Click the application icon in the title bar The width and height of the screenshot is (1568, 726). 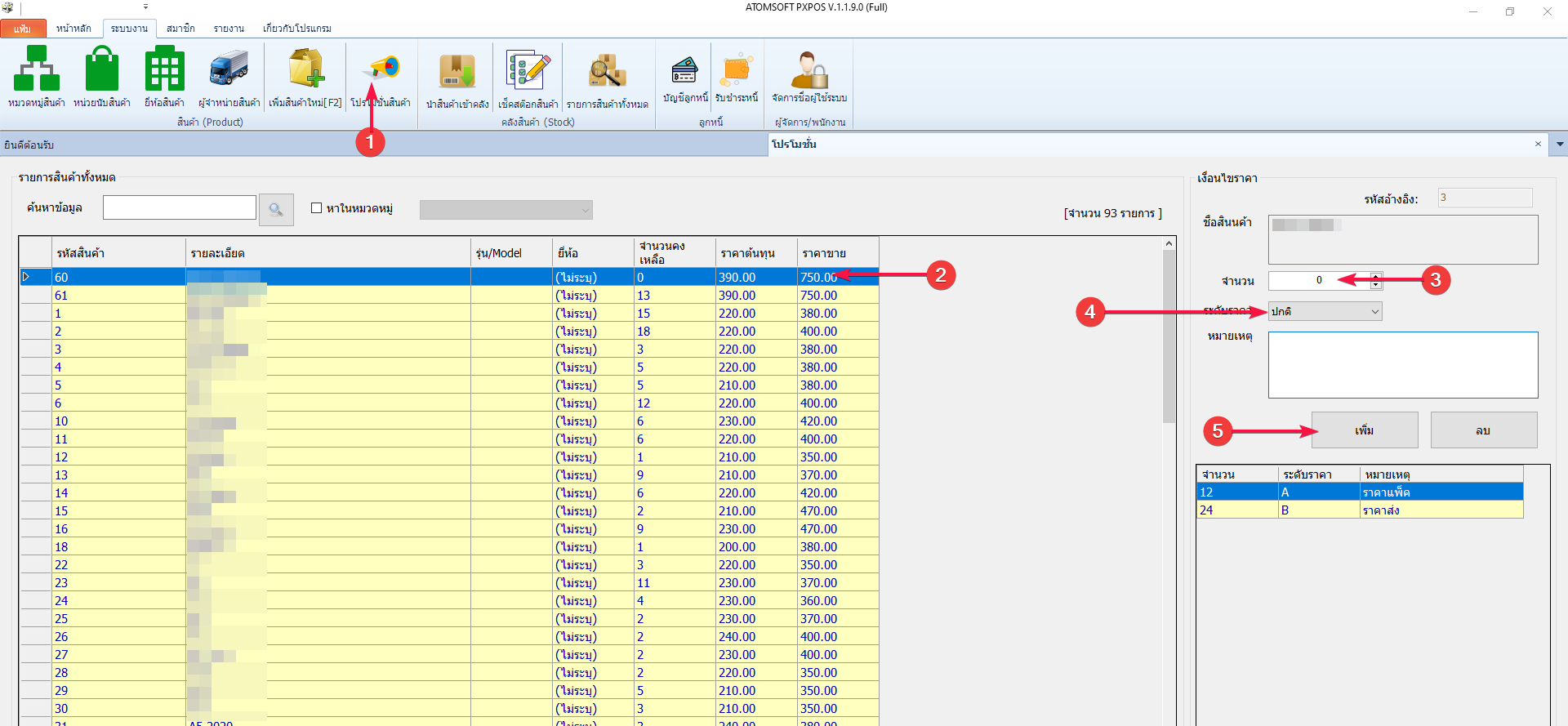[x=8, y=7]
